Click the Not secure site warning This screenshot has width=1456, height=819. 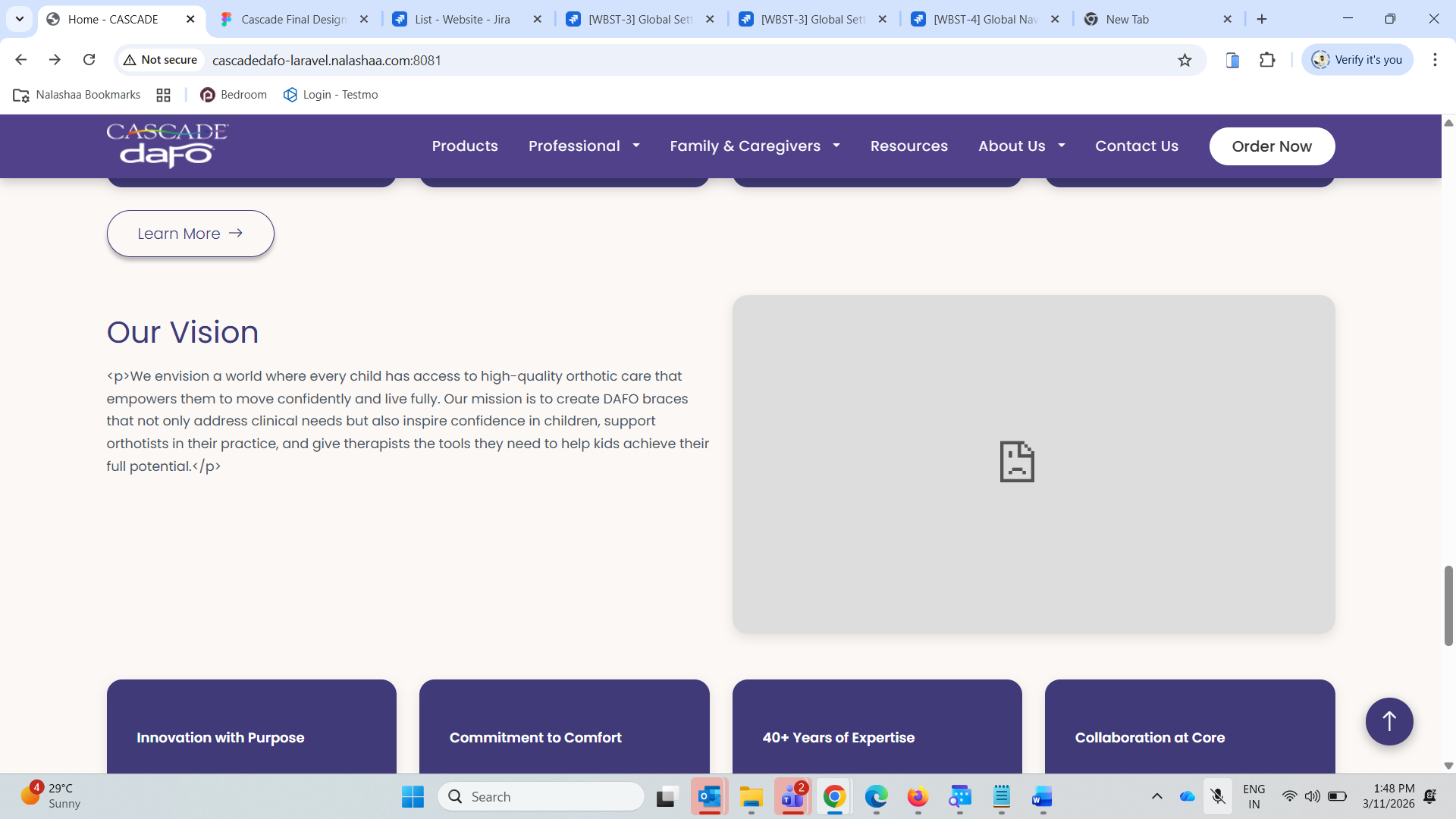161,60
